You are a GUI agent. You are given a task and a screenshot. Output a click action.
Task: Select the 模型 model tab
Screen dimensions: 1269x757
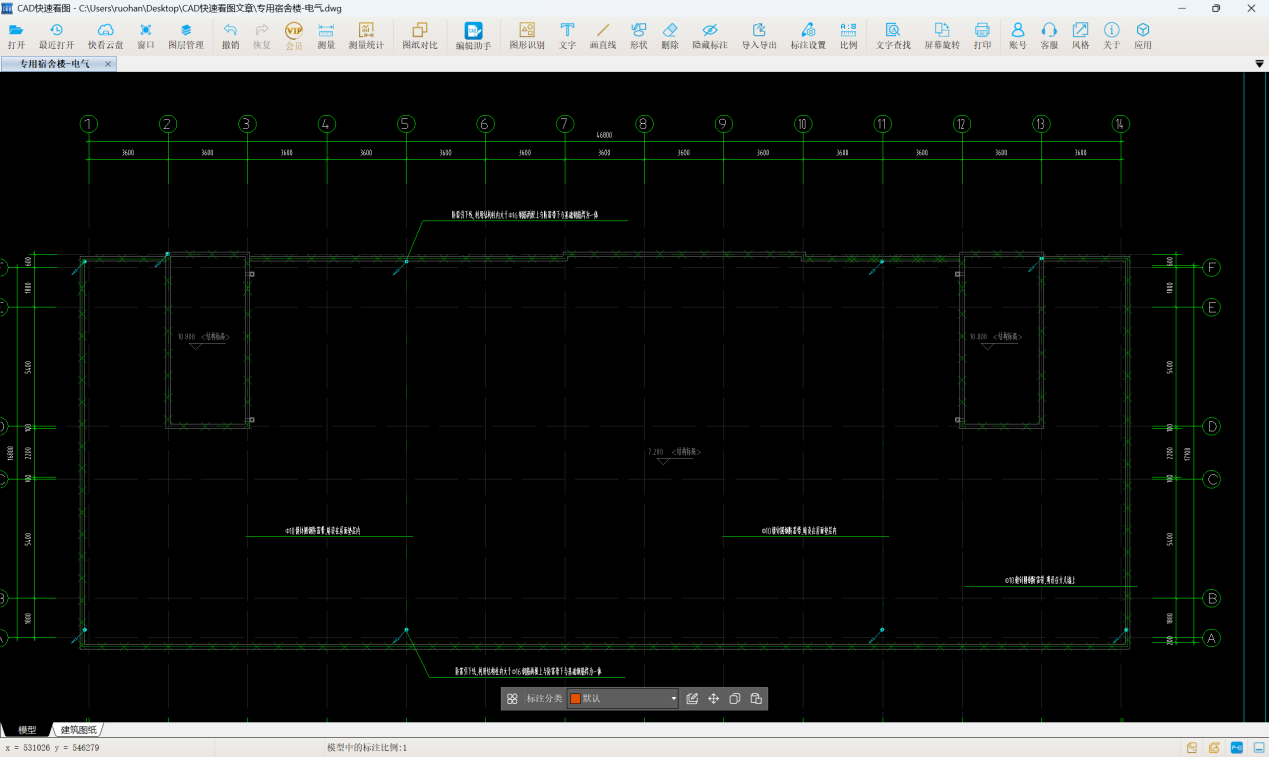point(27,730)
